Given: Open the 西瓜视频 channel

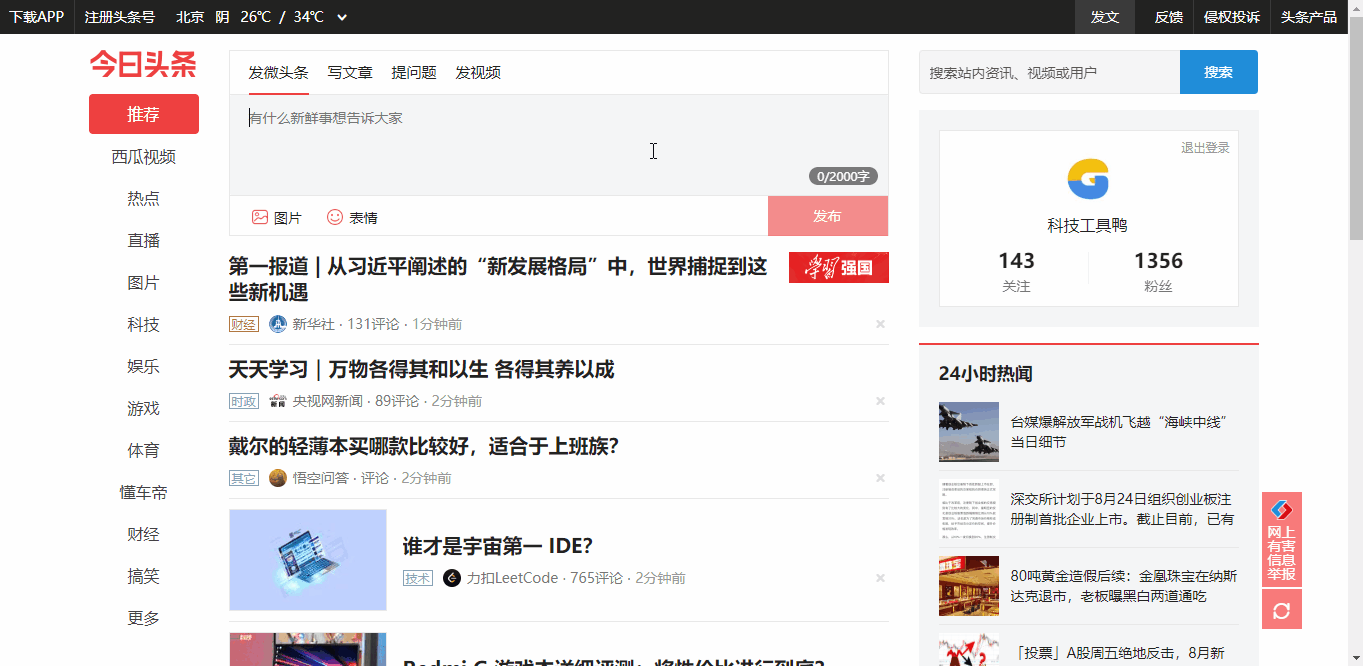Looking at the screenshot, I should [144, 157].
